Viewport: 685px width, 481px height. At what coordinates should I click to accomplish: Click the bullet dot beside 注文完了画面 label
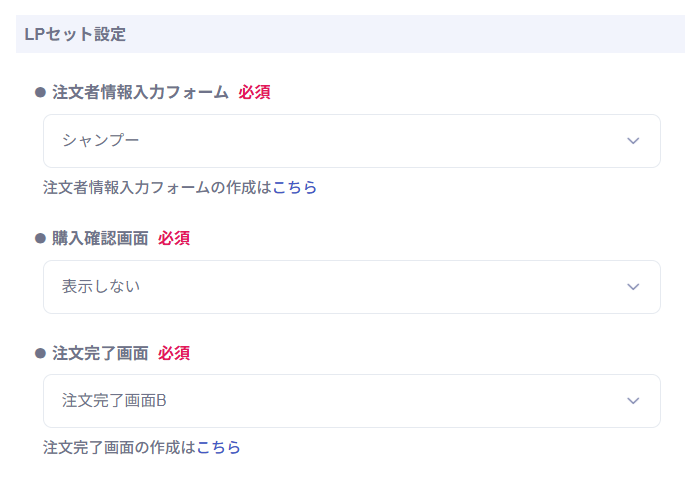coord(40,353)
